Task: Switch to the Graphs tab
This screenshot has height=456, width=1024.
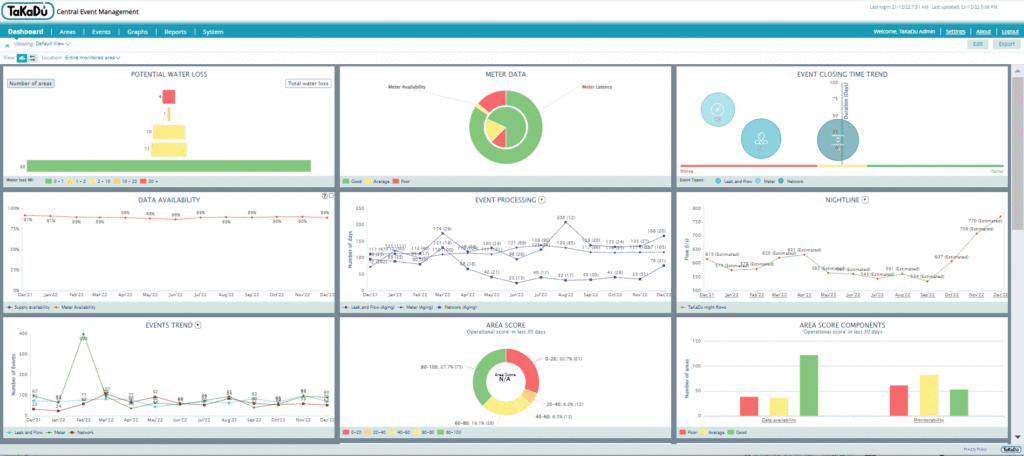Action: pos(138,31)
